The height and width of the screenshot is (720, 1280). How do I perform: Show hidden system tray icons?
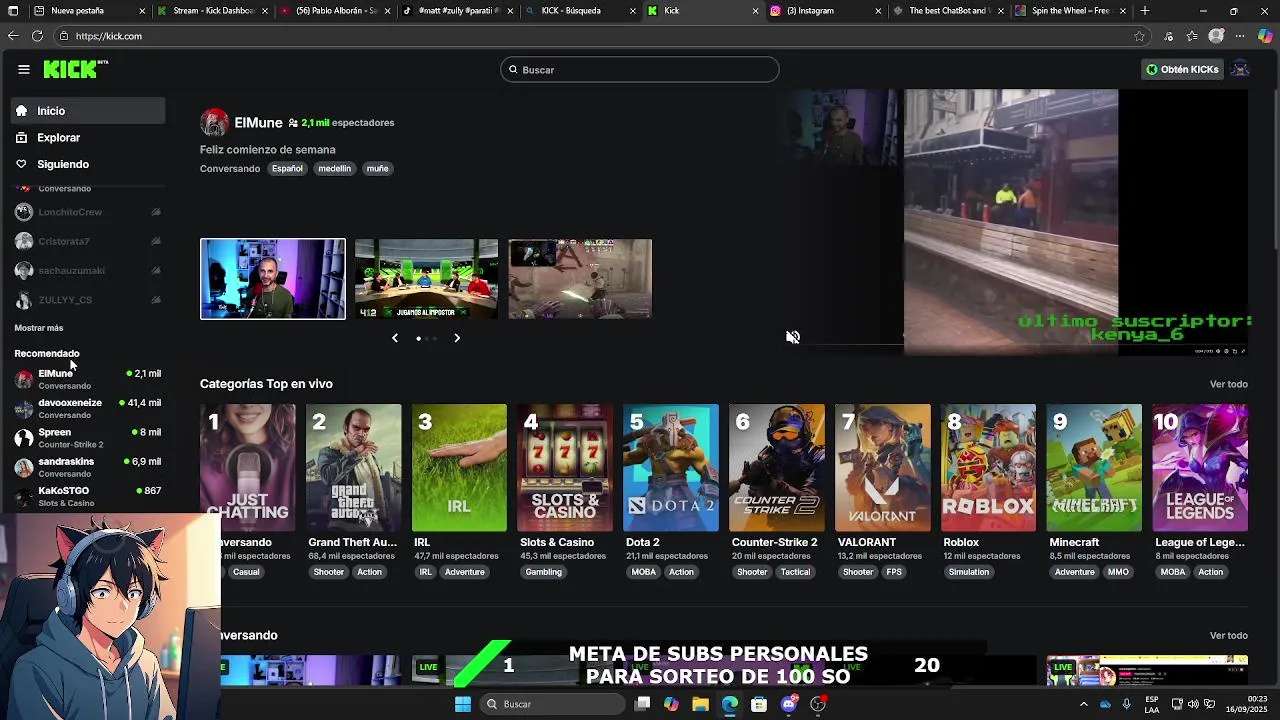click(1083, 704)
